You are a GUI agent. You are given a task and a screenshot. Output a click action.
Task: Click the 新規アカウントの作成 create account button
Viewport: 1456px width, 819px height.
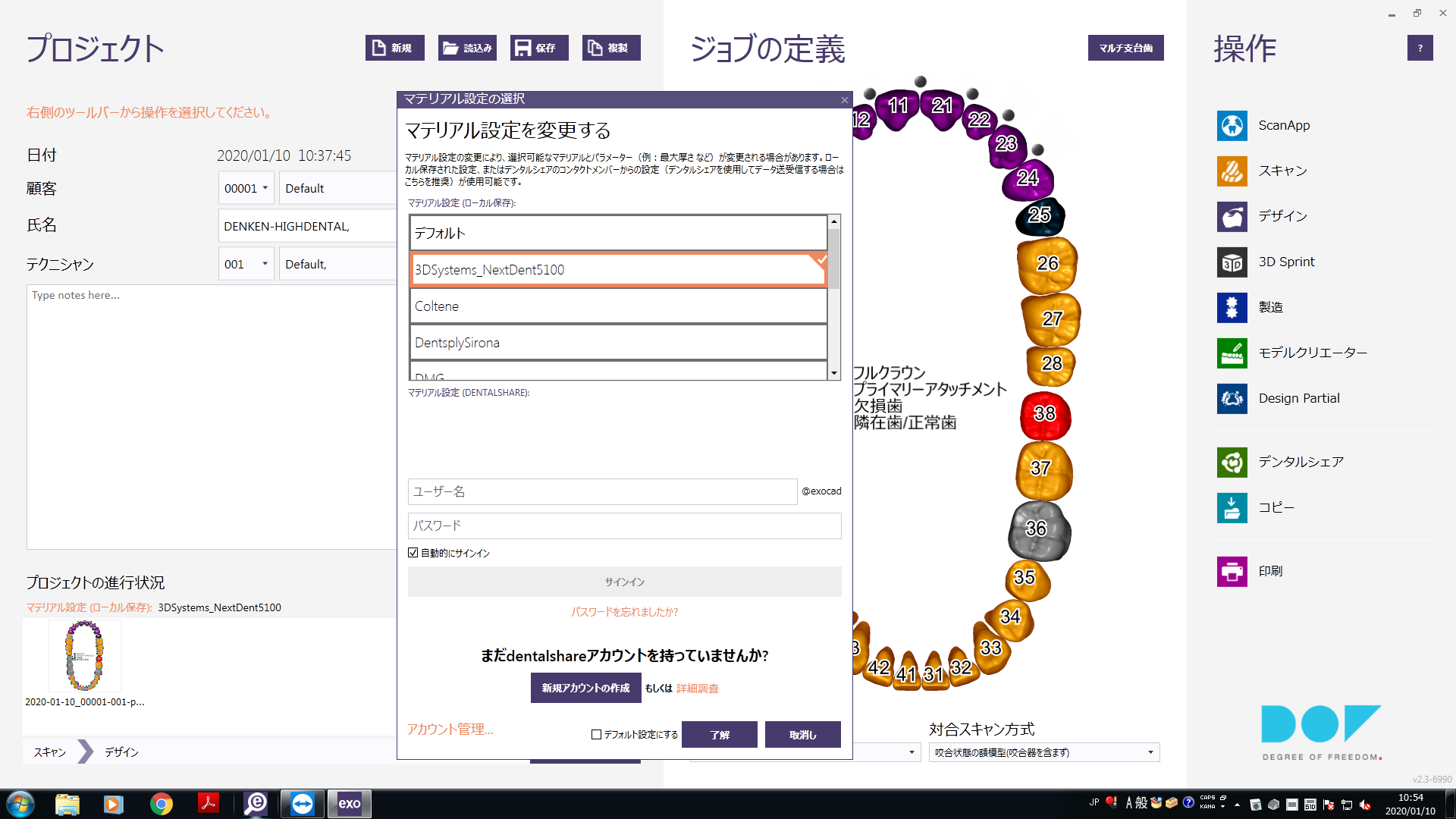pos(585,688)
